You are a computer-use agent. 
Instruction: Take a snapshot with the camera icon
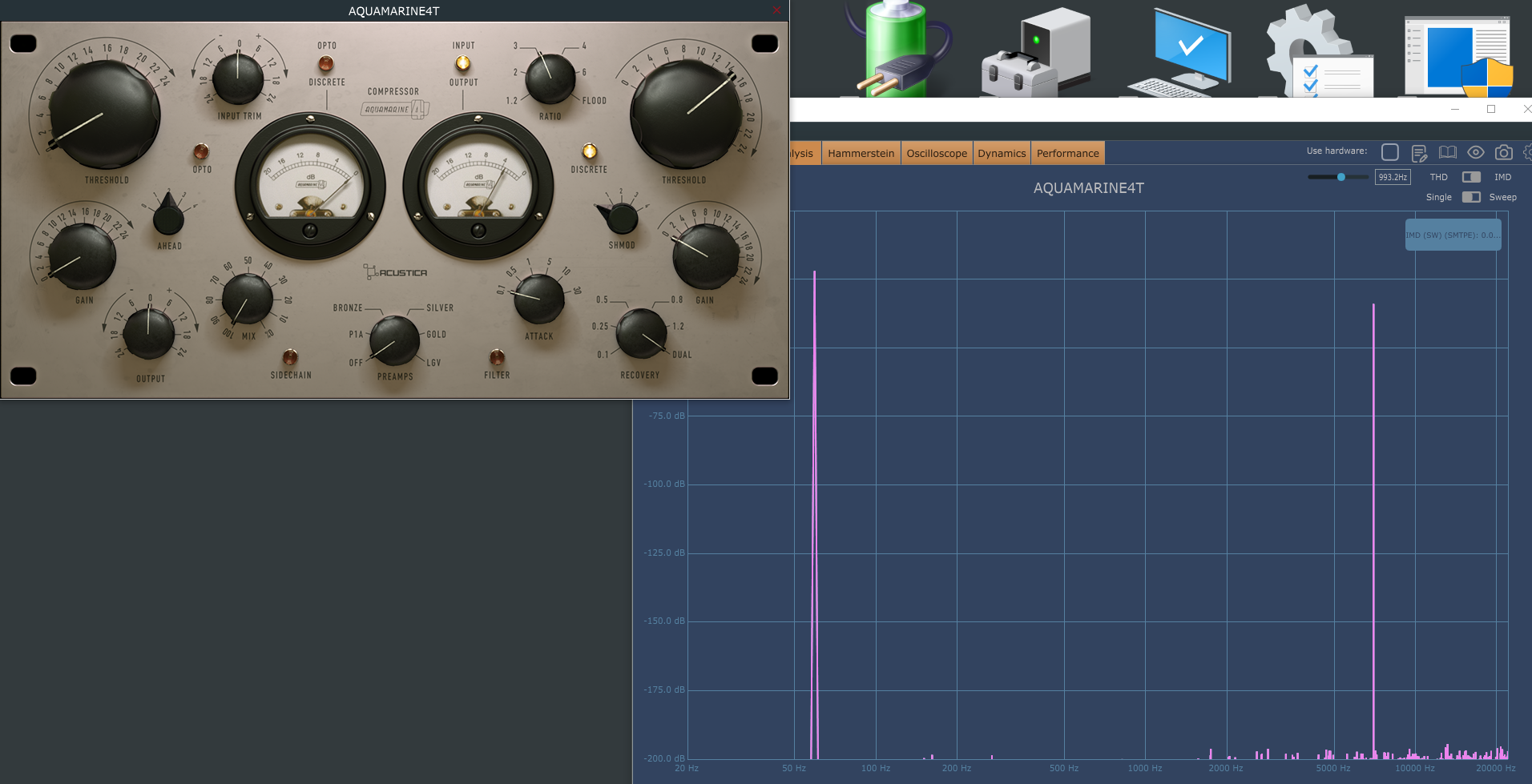(1504, 152)
